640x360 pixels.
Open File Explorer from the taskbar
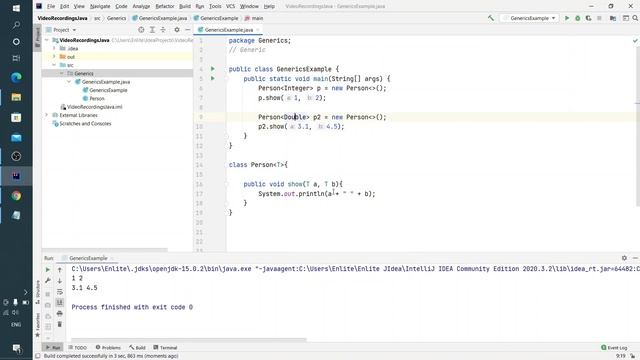[16, 97]
